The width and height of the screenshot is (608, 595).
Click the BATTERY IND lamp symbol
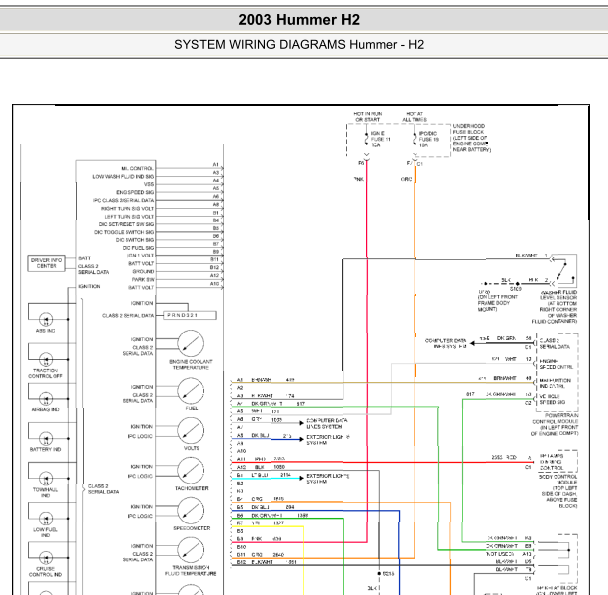point(46,439)
